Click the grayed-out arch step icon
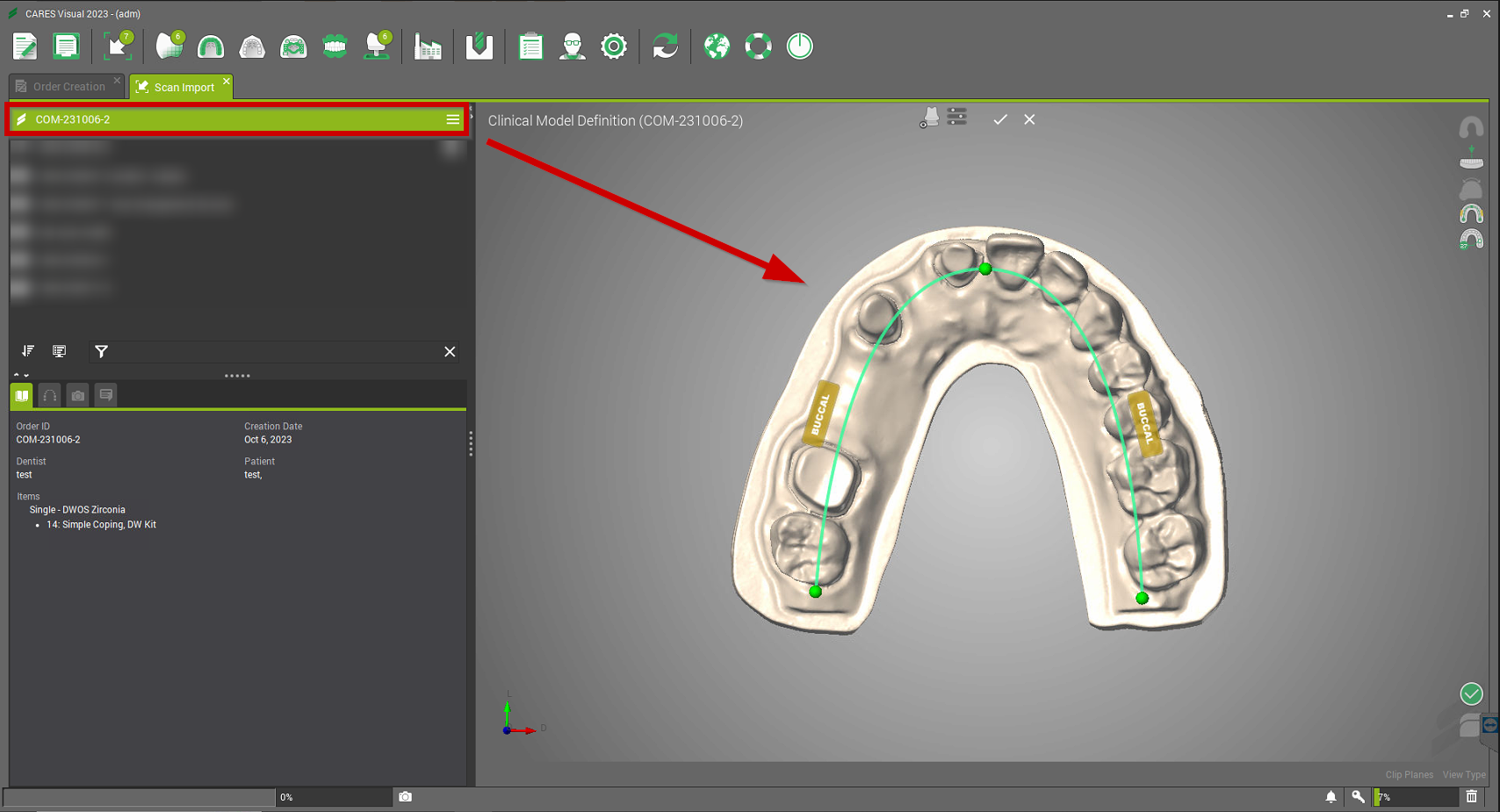The width and height of the screenshot is (1500, 812). [1471, 128]
